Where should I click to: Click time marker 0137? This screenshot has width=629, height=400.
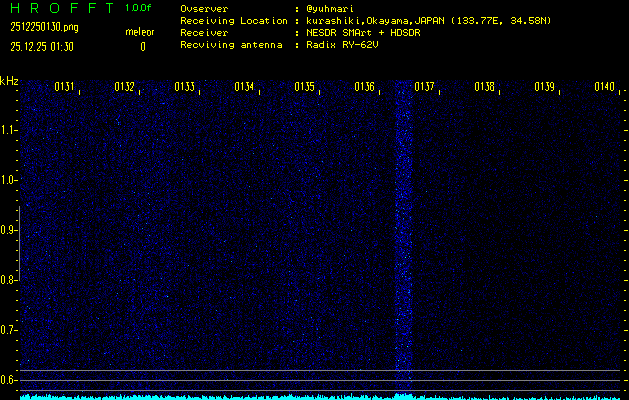click(x=424, y=87)
